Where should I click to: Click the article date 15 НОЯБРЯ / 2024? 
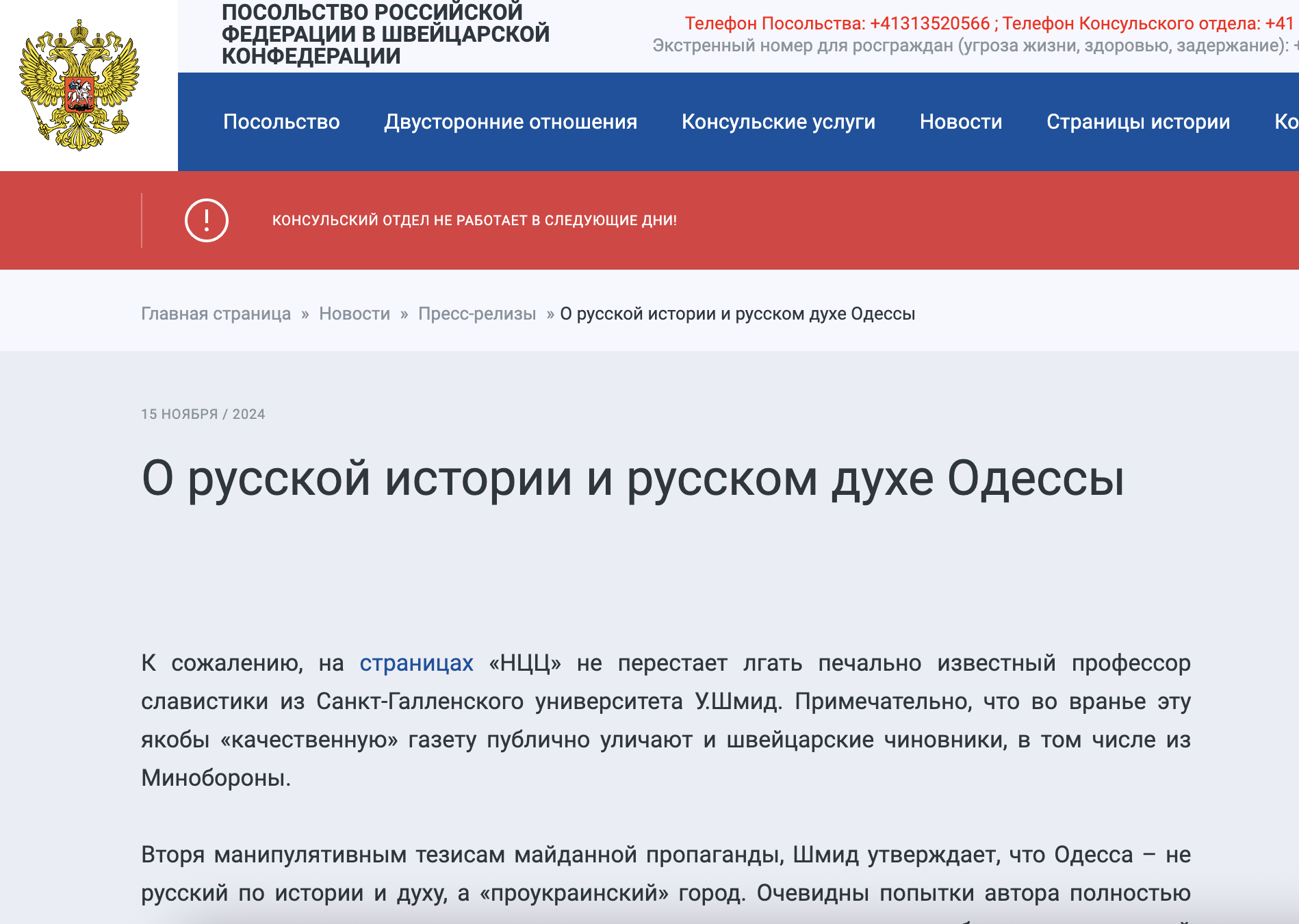tap(203, 414)
